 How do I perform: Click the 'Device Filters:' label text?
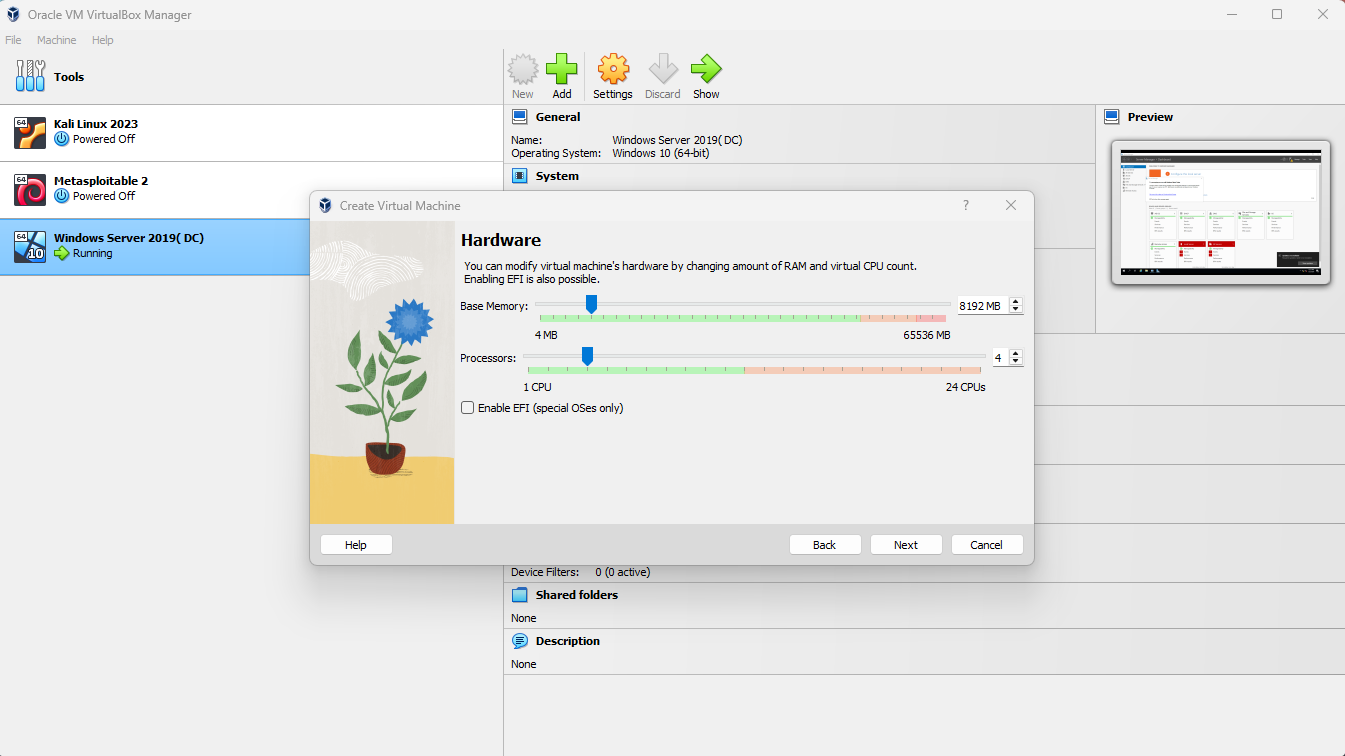tap(545, 572)
